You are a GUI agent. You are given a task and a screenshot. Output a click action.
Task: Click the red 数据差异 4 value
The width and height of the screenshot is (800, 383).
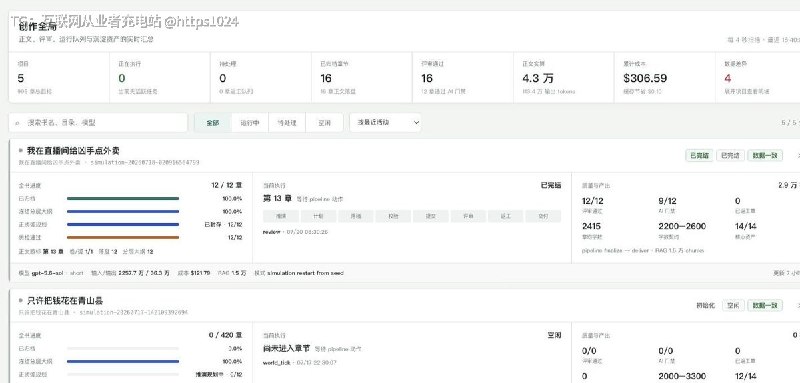tap(728, 78)
